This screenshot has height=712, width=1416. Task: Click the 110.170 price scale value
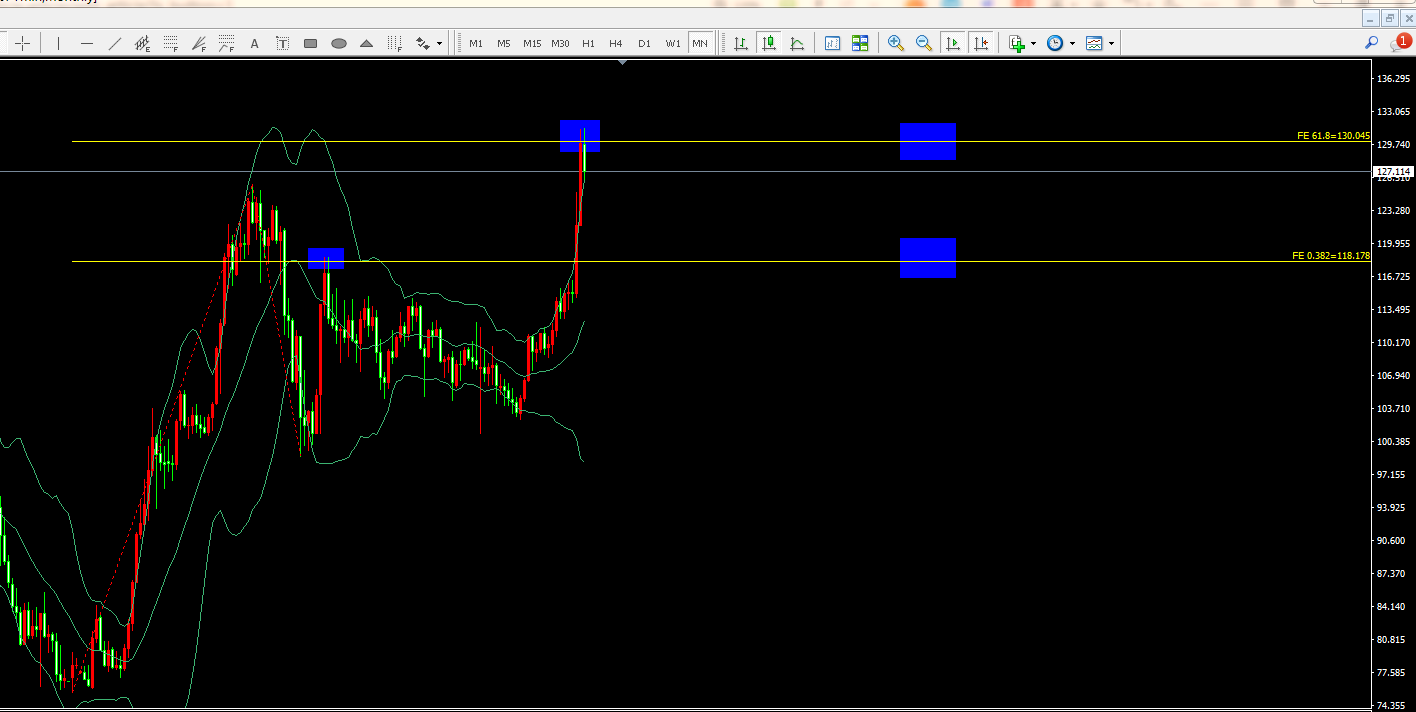click(x=1393, y=343)
